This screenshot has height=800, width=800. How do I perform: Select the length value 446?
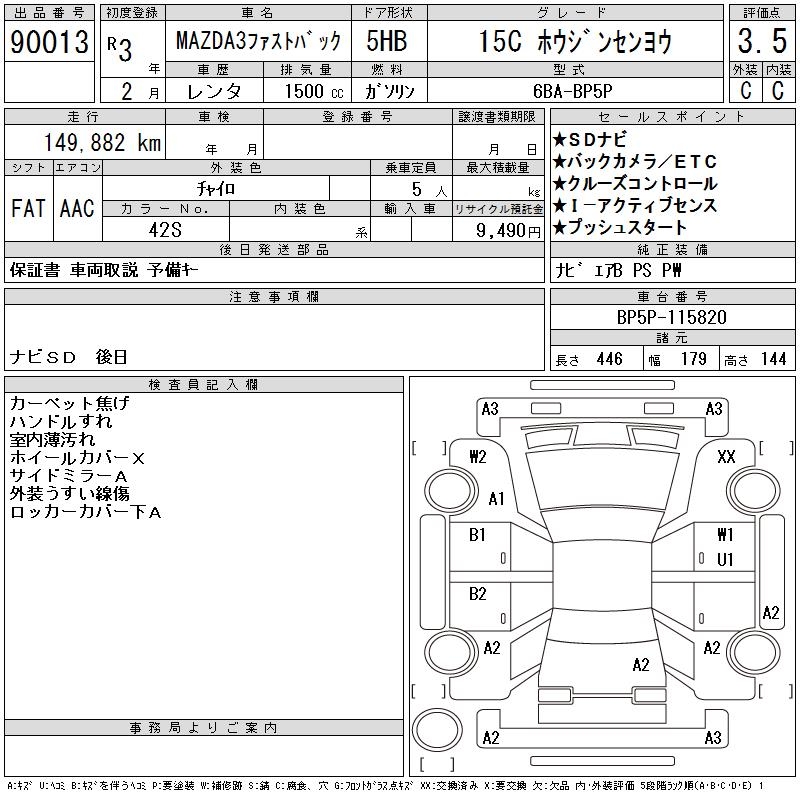coord(609,359)
